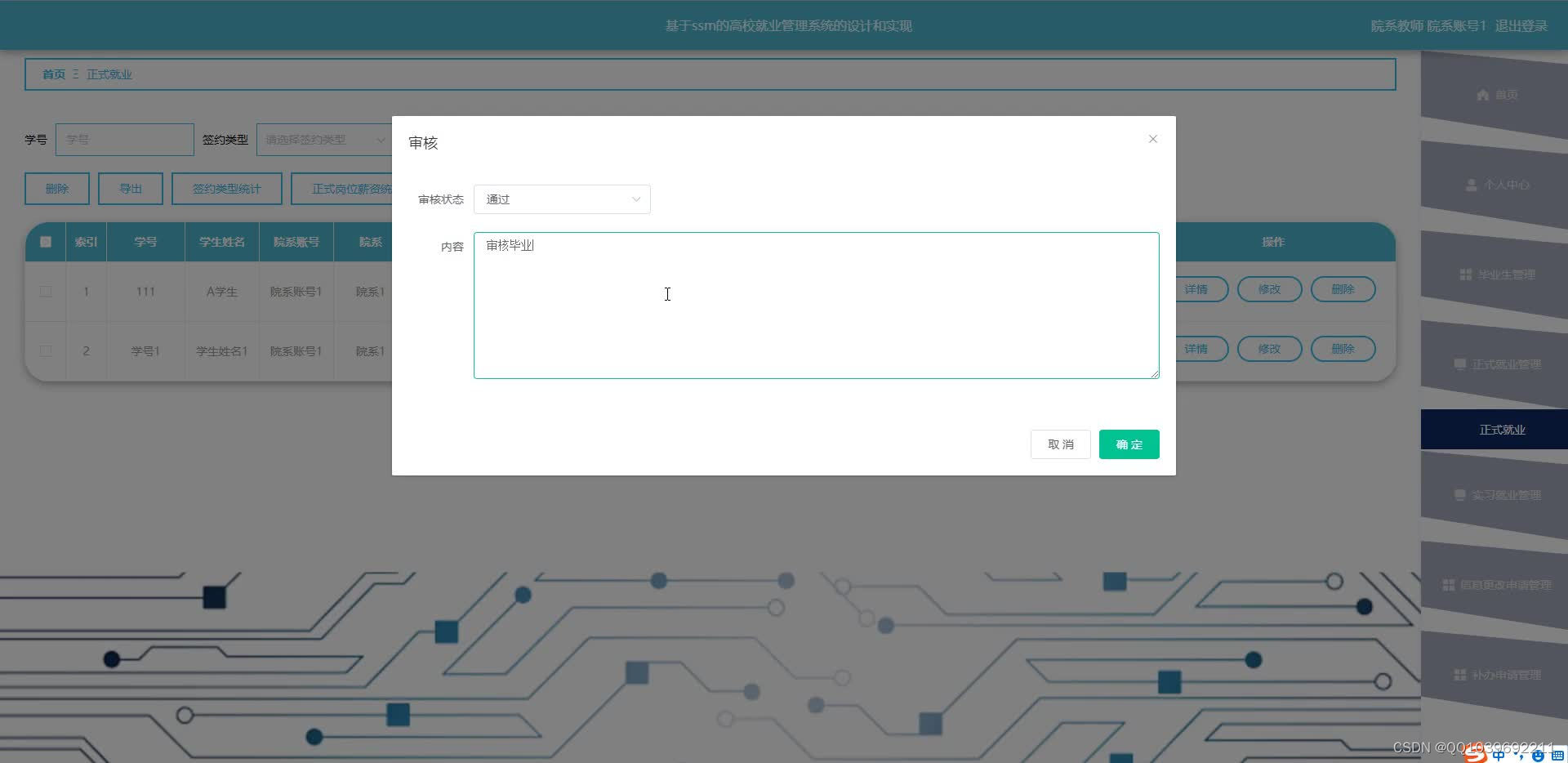Screen dimensions: 1568x763
Task: Tick the checkbox for row 111 A学生
Action: 46,292
